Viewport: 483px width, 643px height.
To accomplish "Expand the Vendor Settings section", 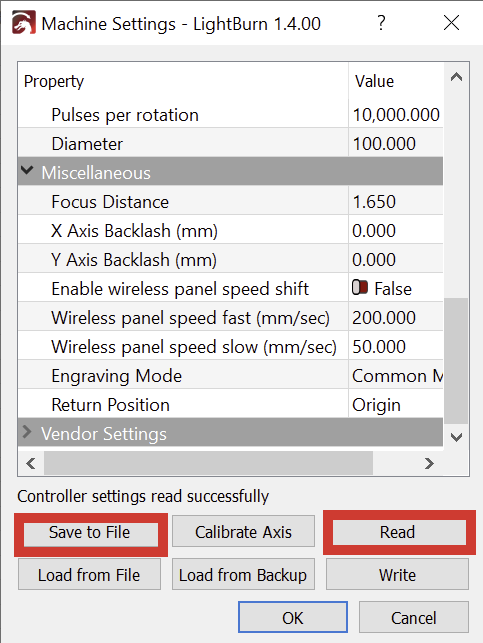I will (27, 432).
